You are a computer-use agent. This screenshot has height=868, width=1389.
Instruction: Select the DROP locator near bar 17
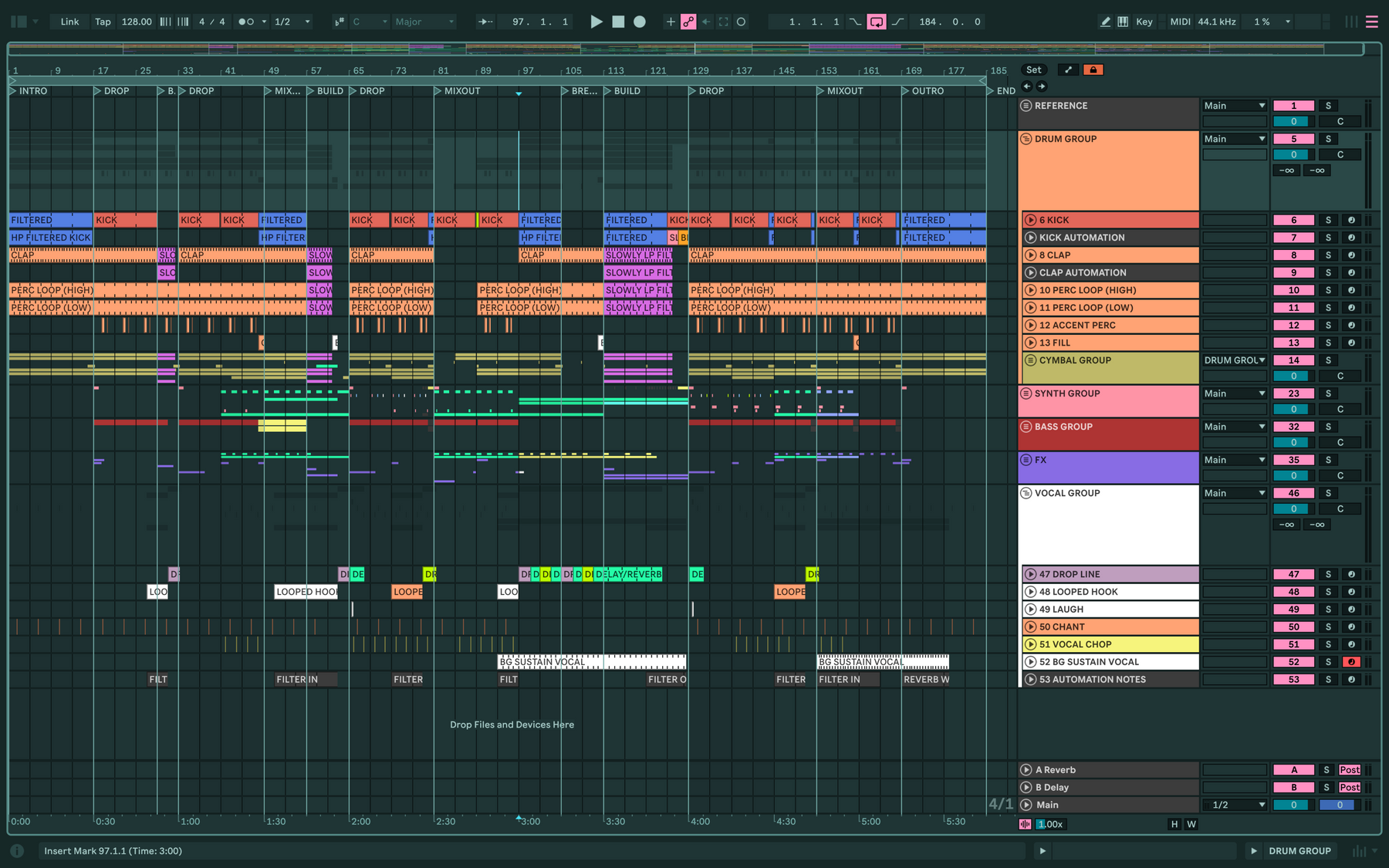112,91
